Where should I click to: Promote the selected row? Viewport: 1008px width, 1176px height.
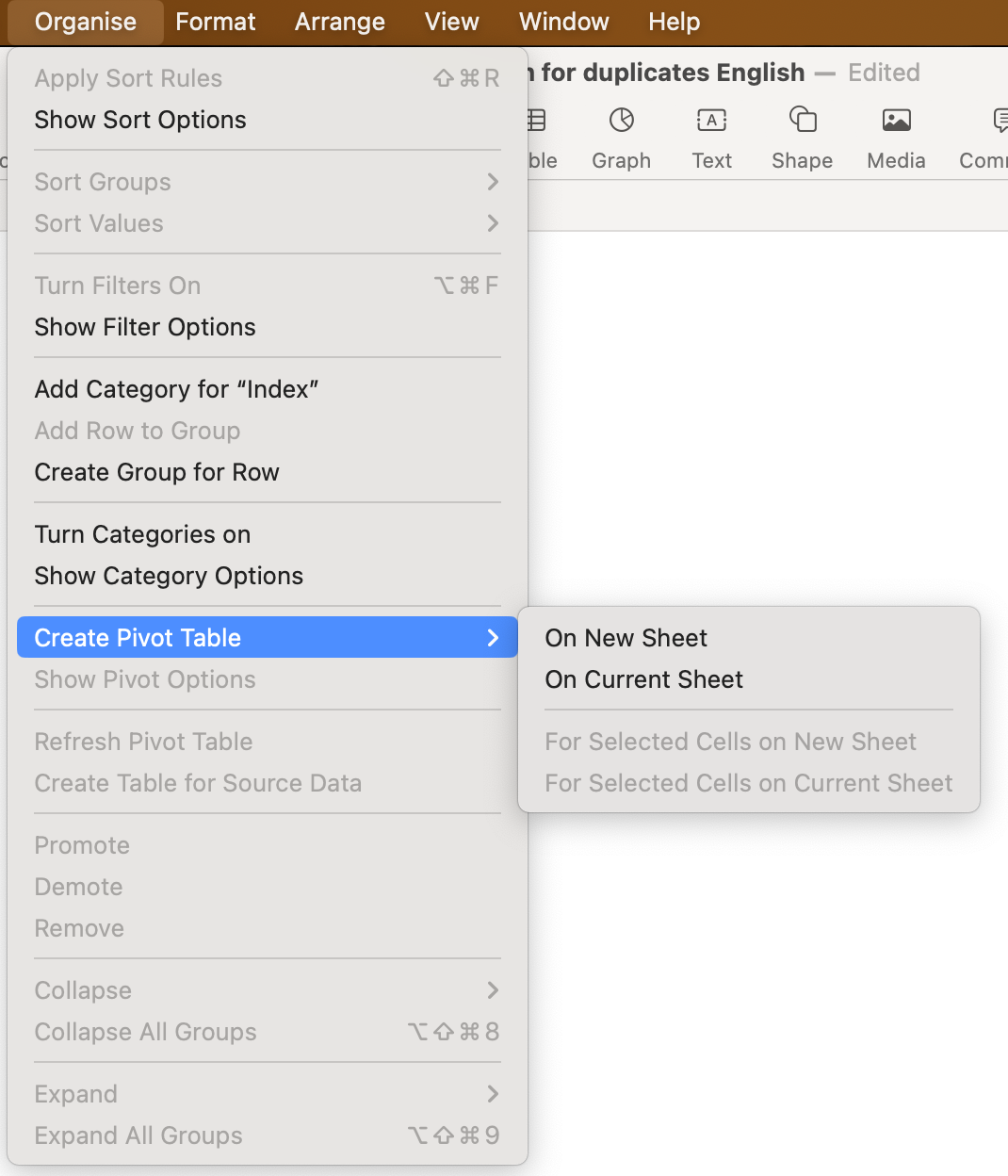81,845
